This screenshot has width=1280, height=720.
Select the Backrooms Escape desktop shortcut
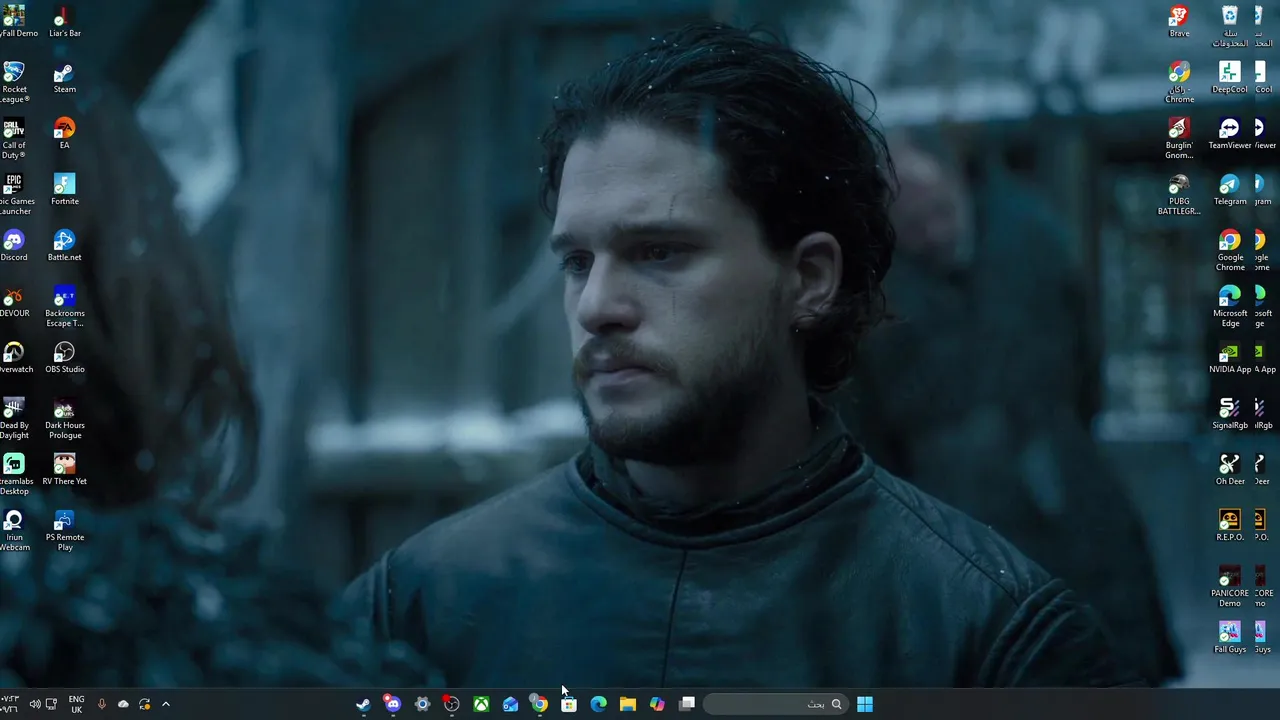[x=64, y=307]
